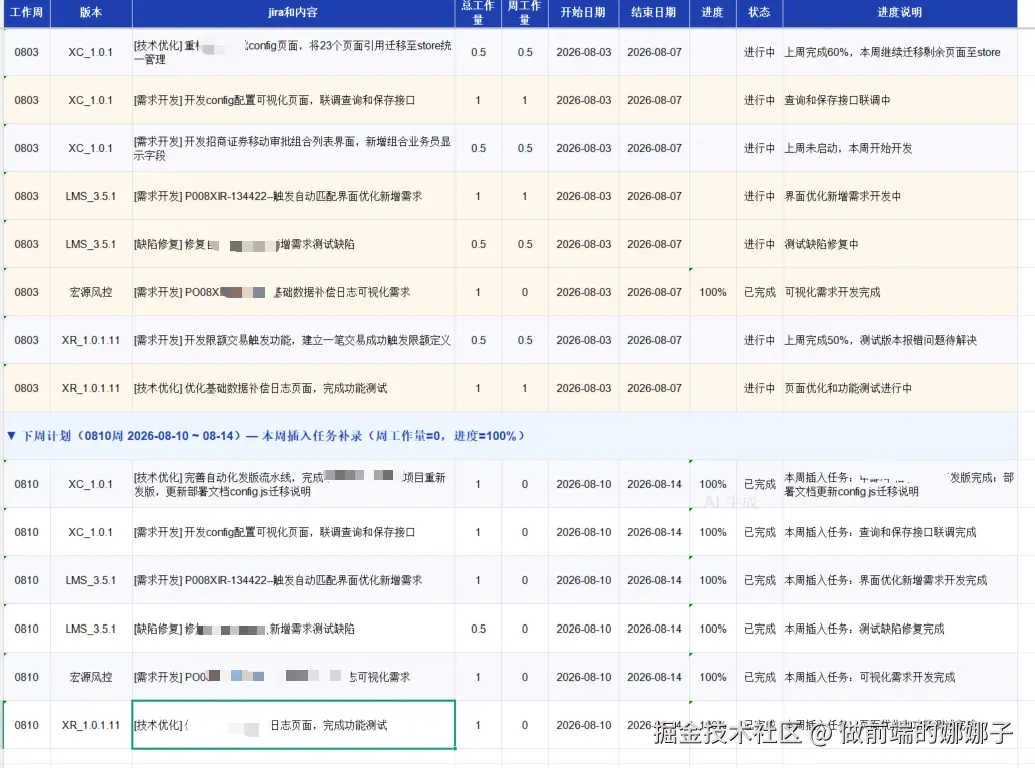This screenshot has width=1035, height=768.
Task: Click 工作周 '0803' in the 招商证券 row
Action: 26,148
